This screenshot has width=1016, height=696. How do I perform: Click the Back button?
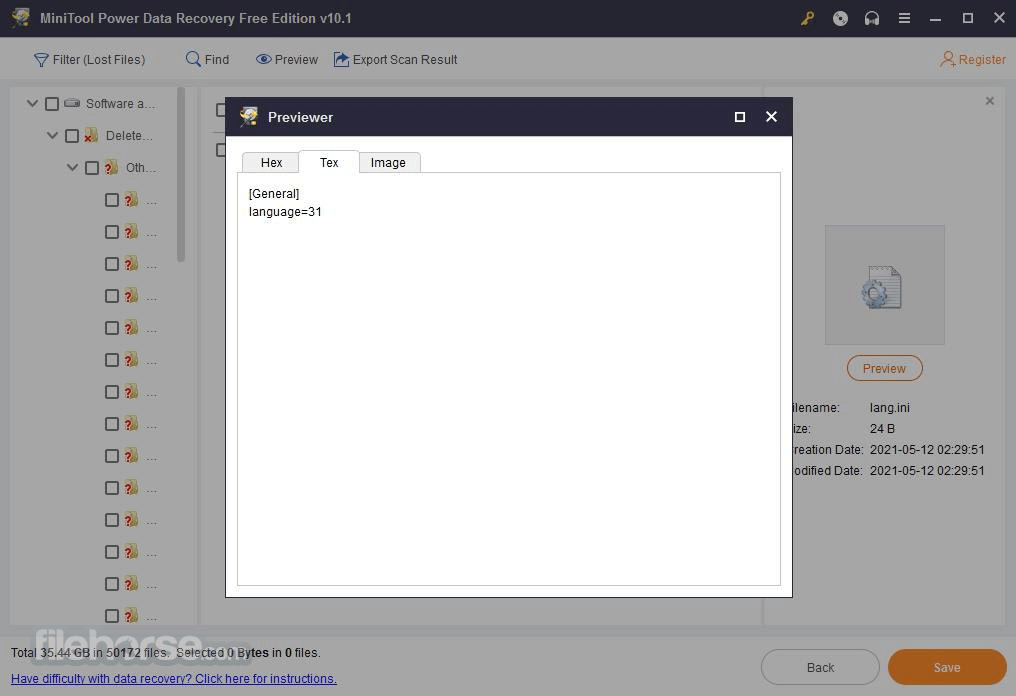pyautogui.click(x=820, y=667)
